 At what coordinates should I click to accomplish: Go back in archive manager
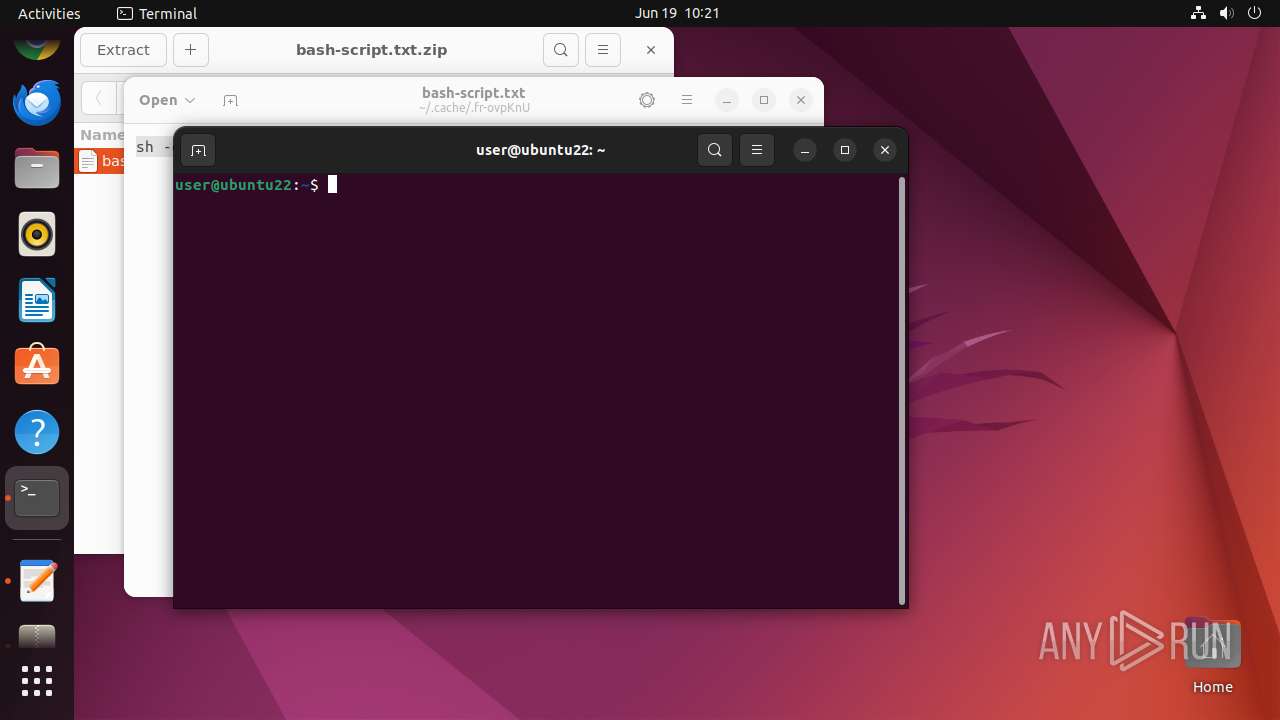pyautogui.click(x=98, y=99)
